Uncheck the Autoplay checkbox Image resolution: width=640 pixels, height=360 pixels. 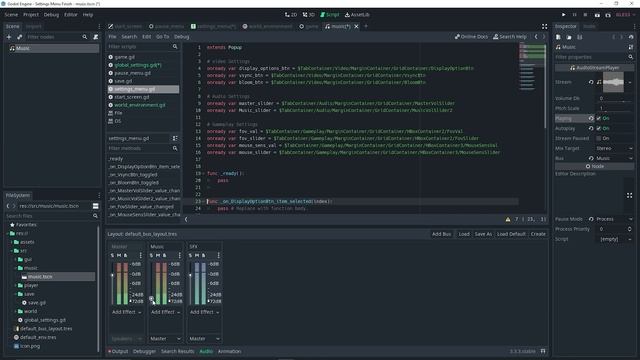click(x=599, y=128)
